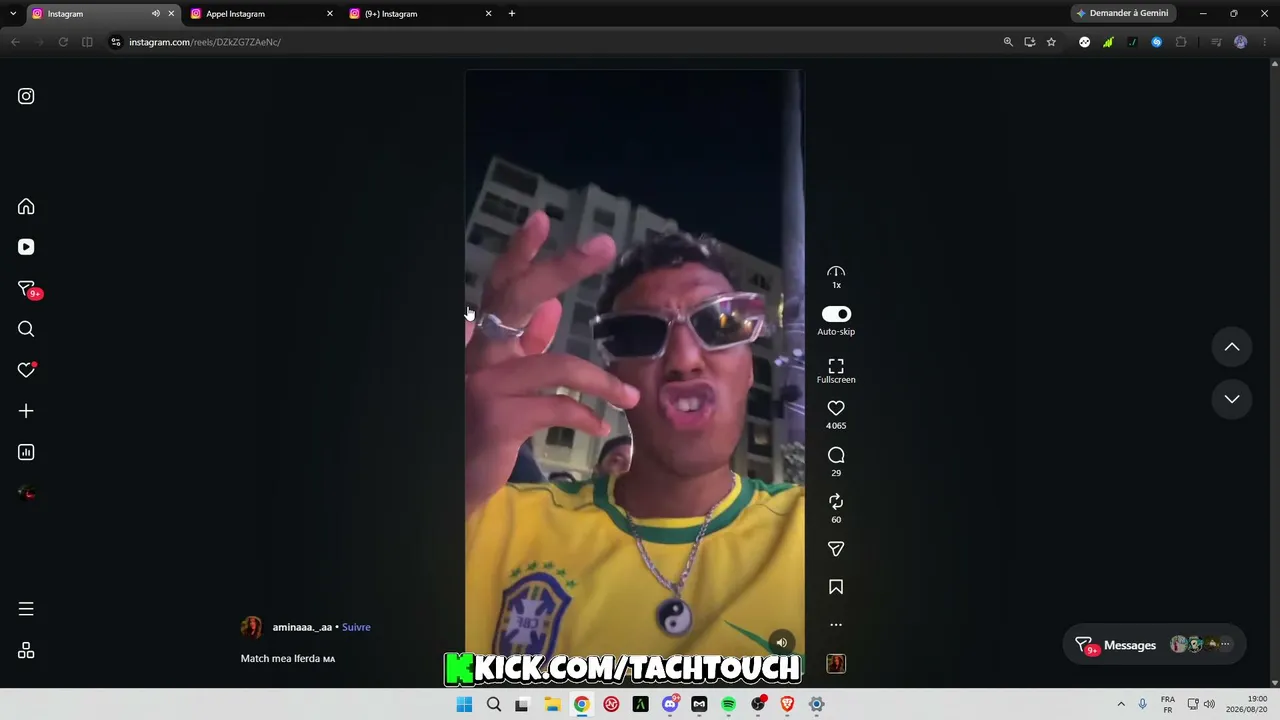
Task: Enter Fullscreen mode for the reel
Action: (836, 371)
